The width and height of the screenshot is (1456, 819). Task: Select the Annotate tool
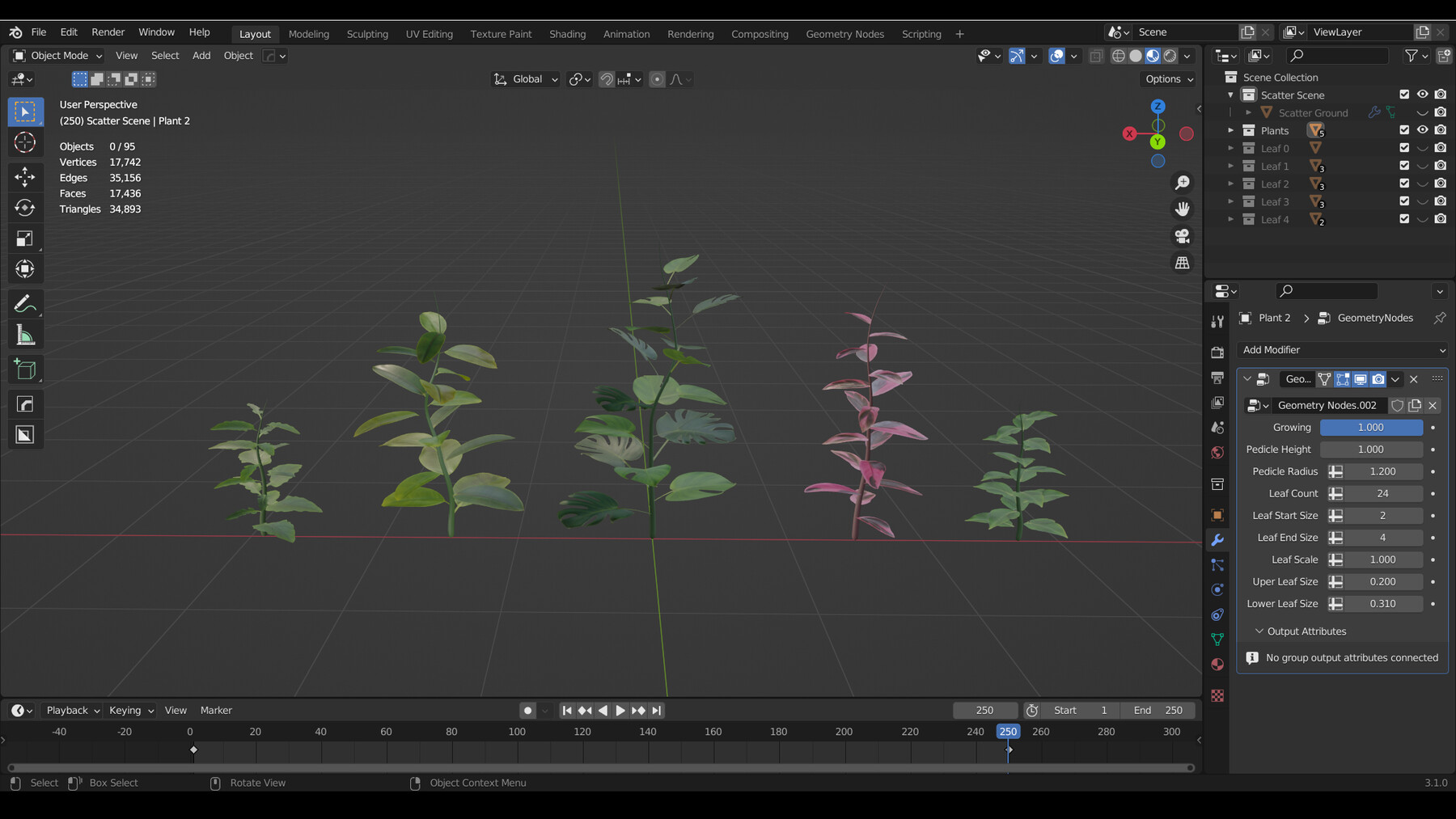pos(25,303)
